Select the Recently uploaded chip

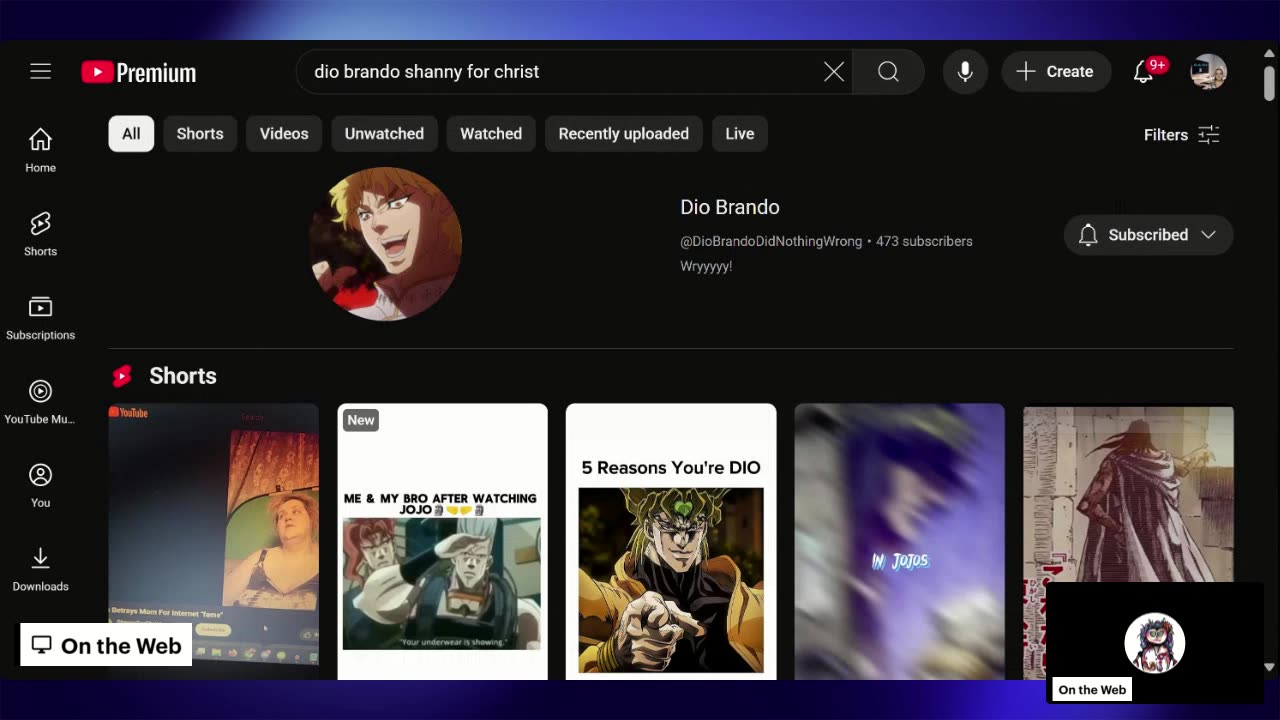(624, 134)
